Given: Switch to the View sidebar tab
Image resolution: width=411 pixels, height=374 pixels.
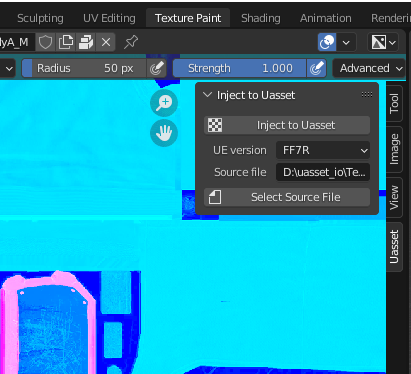Looking at the screenshot, I should pyautogui.click(x=394, y=197).
